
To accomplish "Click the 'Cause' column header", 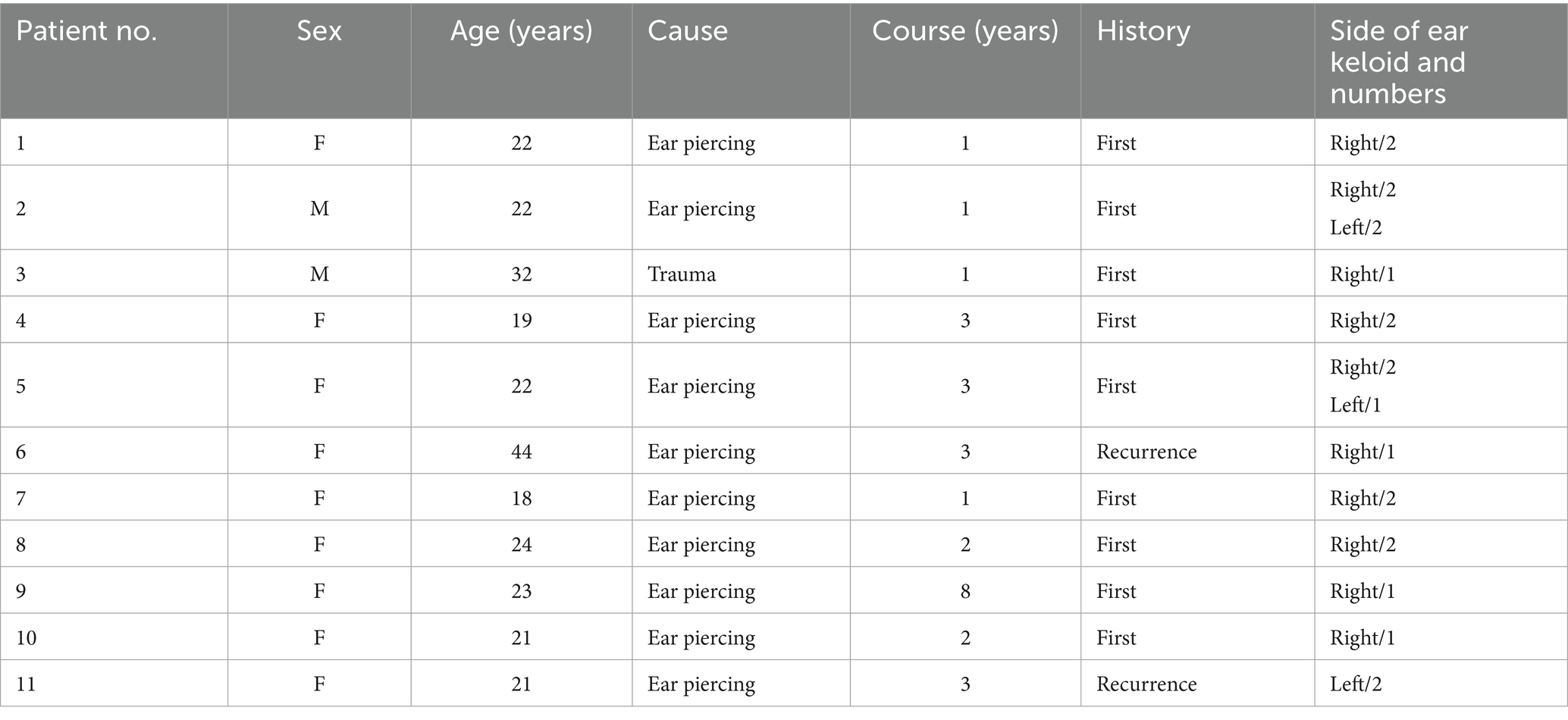I will [x=687, y=32].
